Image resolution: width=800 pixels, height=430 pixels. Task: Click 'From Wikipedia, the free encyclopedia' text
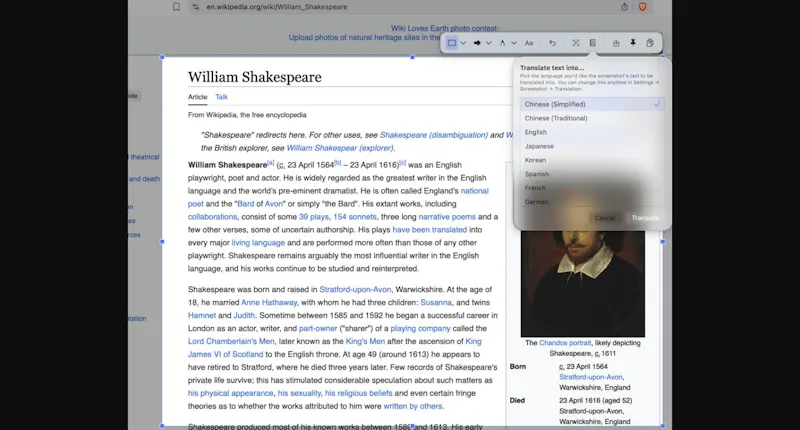[x=247, y=115]
